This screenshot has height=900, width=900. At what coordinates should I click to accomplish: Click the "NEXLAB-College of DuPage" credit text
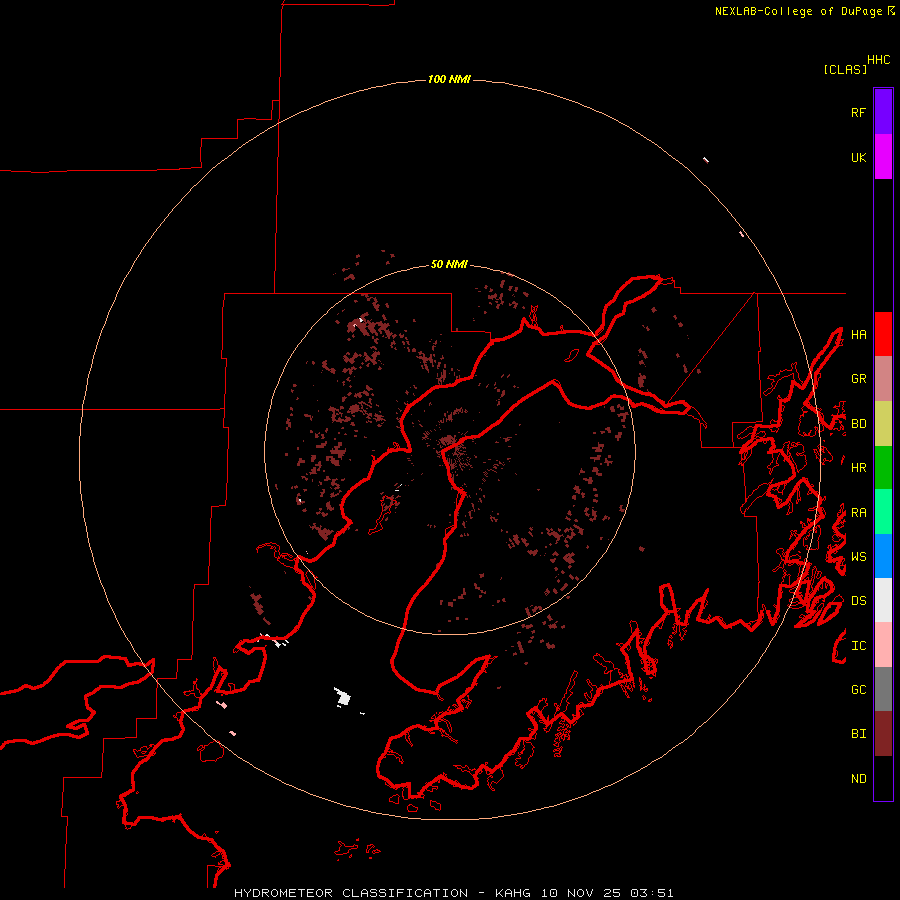[798, 11]
